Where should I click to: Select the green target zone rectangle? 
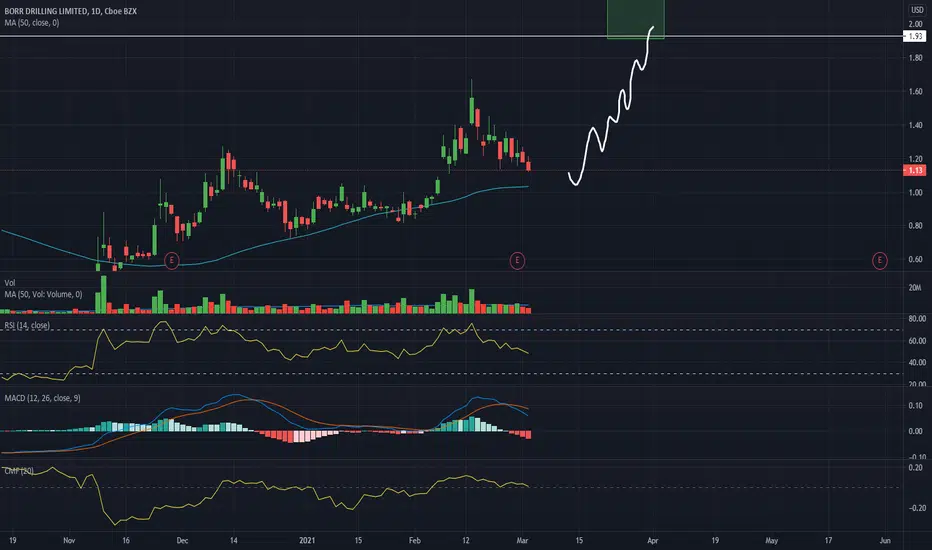[635, 20]
